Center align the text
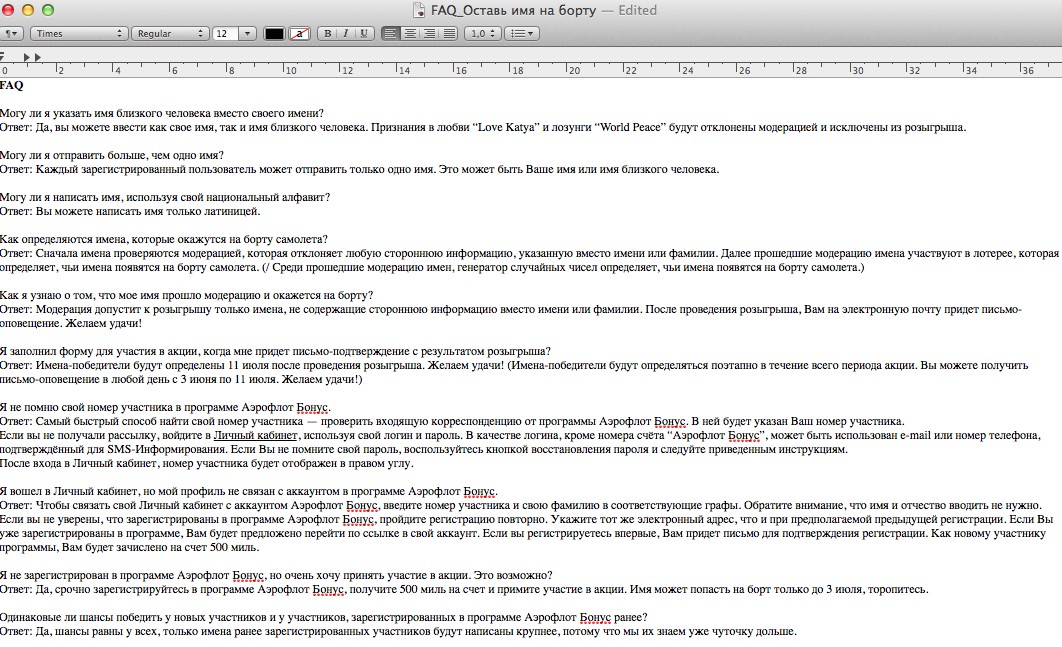The image size is (1062, 647). 410,33
